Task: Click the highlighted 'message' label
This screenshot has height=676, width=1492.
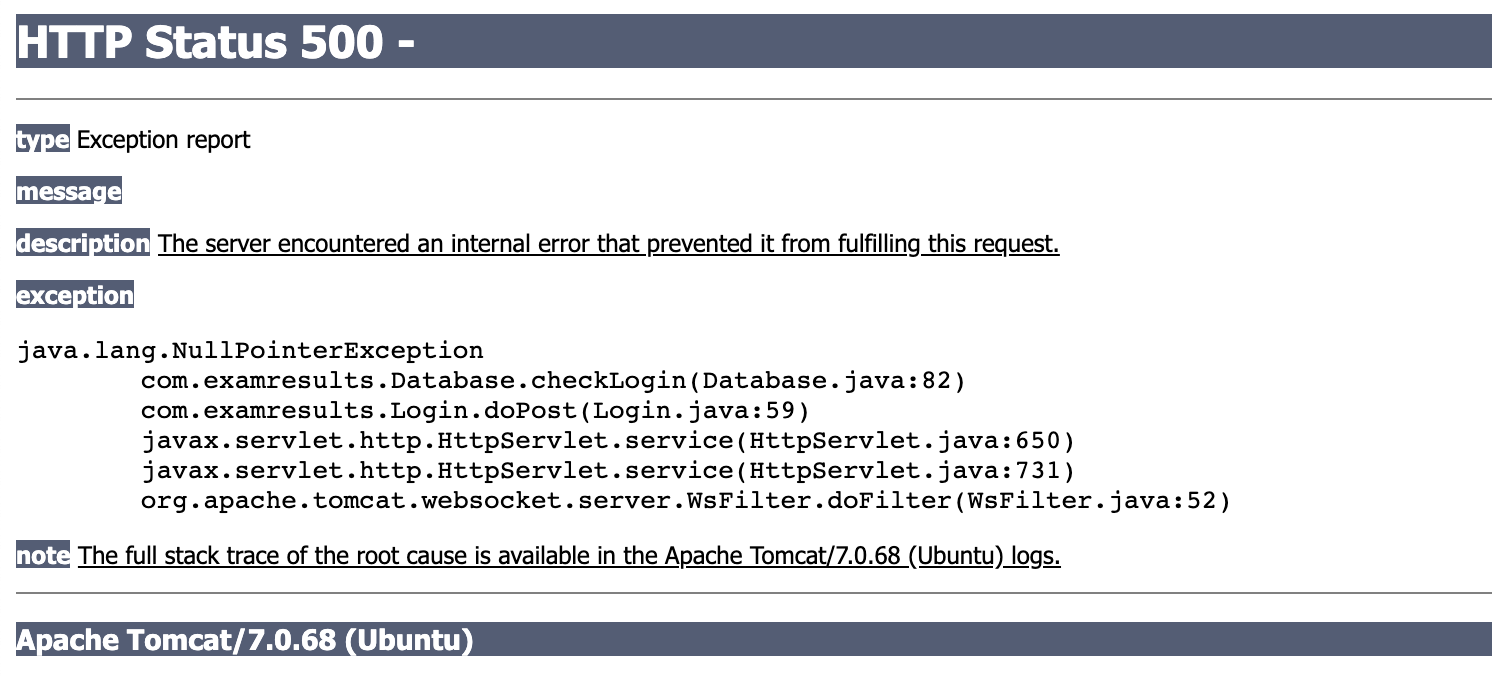Action: (x=68, y=192)
